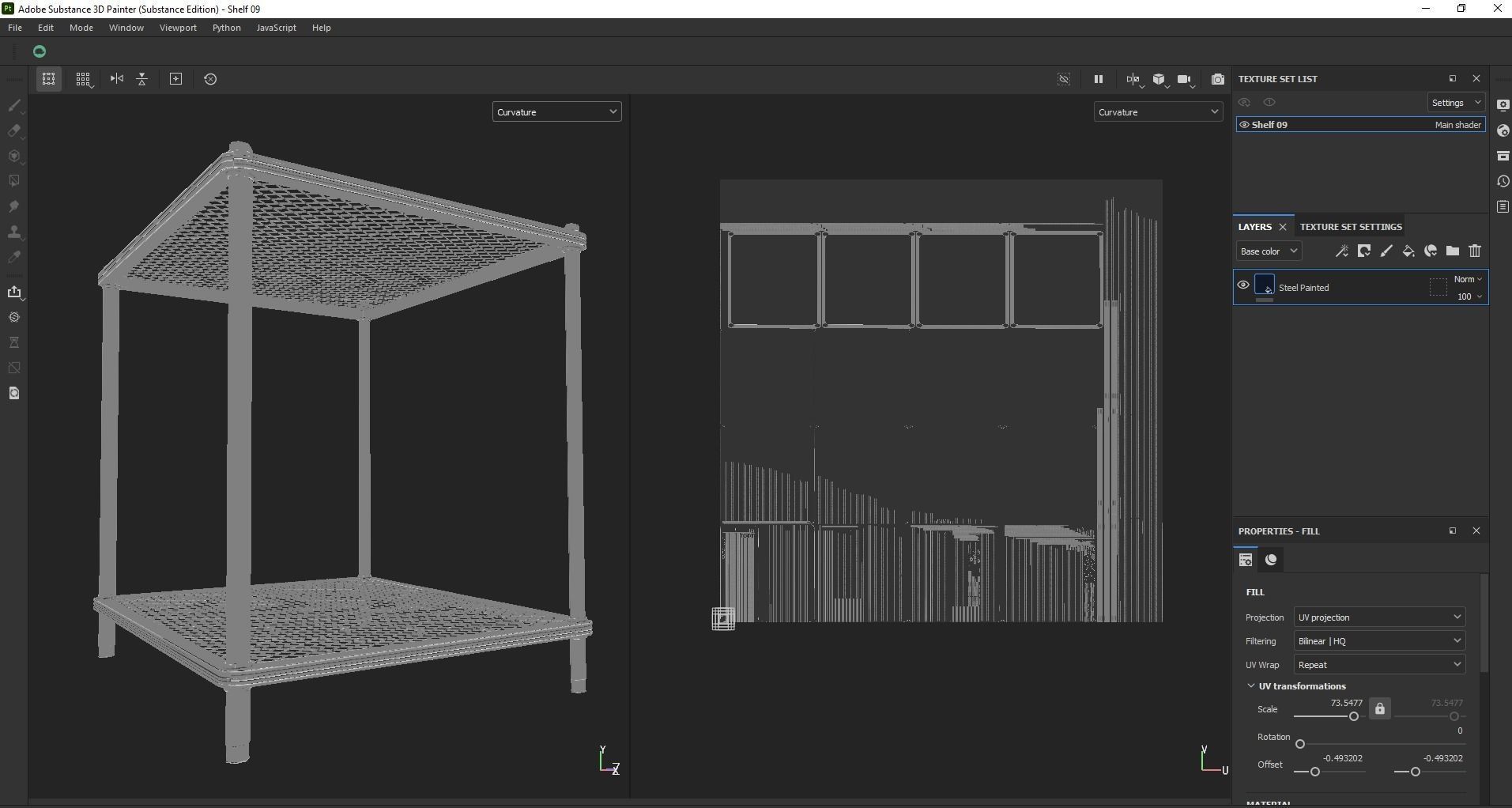The image size is (1512, 808).
Task: Take a viewport screenshot with camera icon
Action: coord(1218,79)
